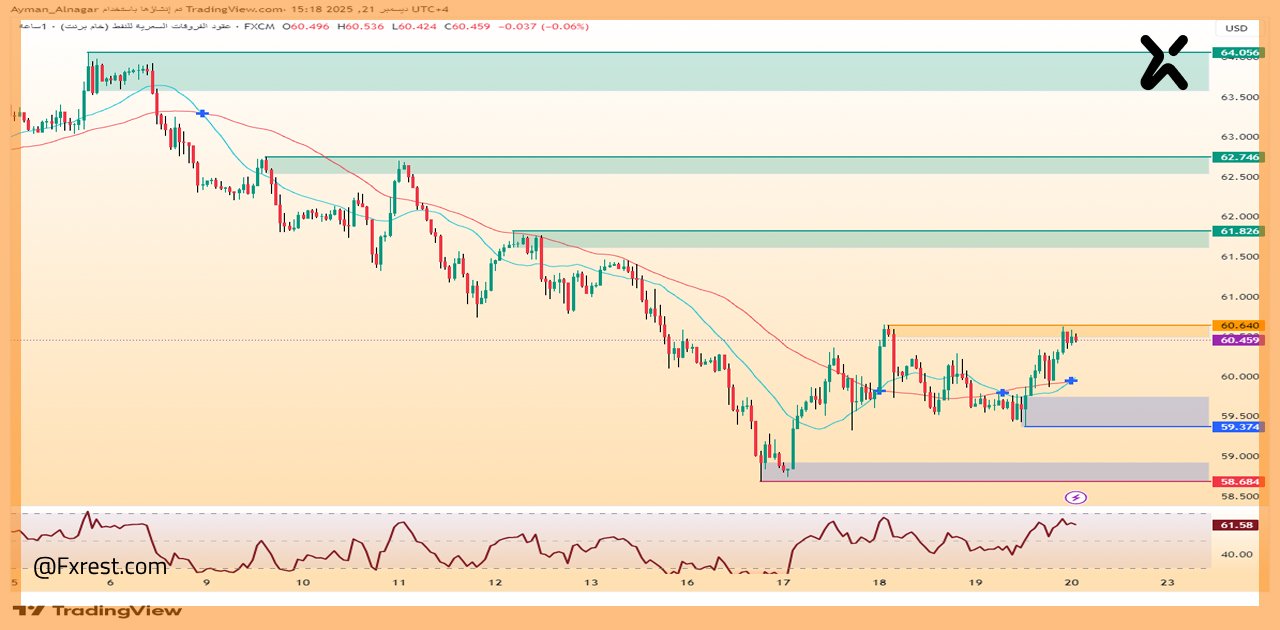The image size is (1280, 630).
Task: Click date 23 on the time axis
Action: click(1167, 582)
